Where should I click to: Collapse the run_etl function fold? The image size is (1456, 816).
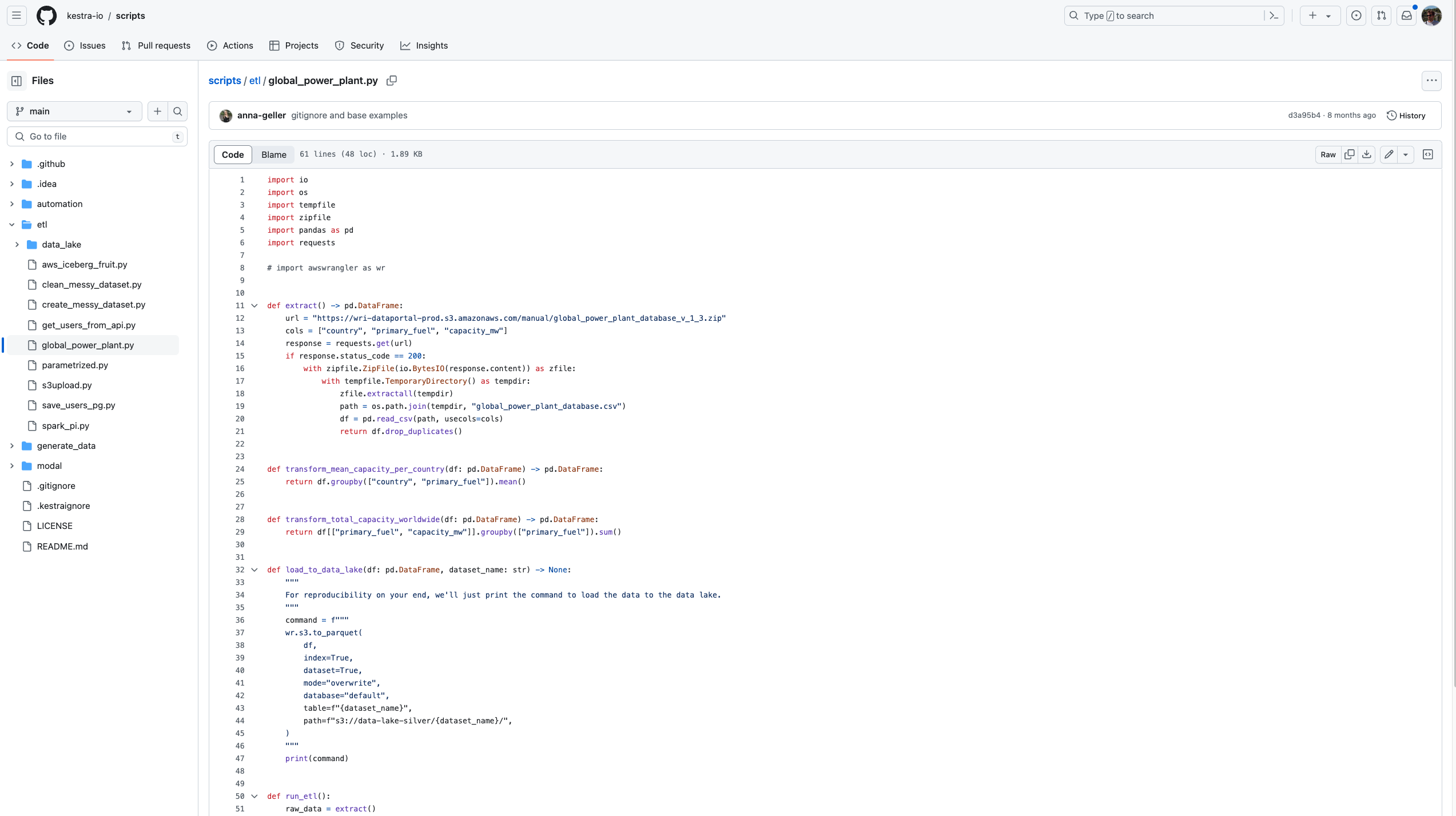coord(254,796)
